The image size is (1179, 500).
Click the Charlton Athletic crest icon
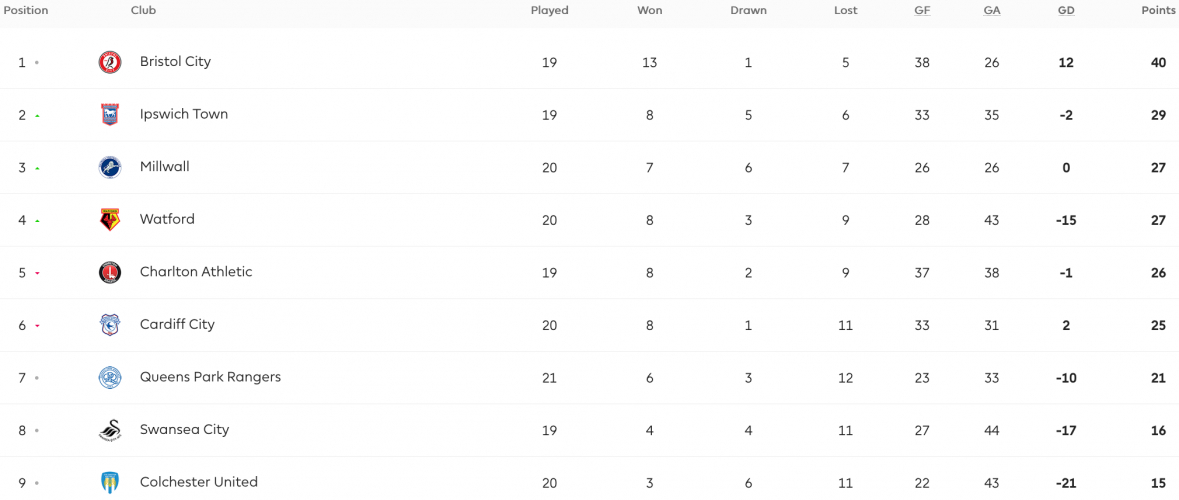pyautogui.click(x=110, y=272)
